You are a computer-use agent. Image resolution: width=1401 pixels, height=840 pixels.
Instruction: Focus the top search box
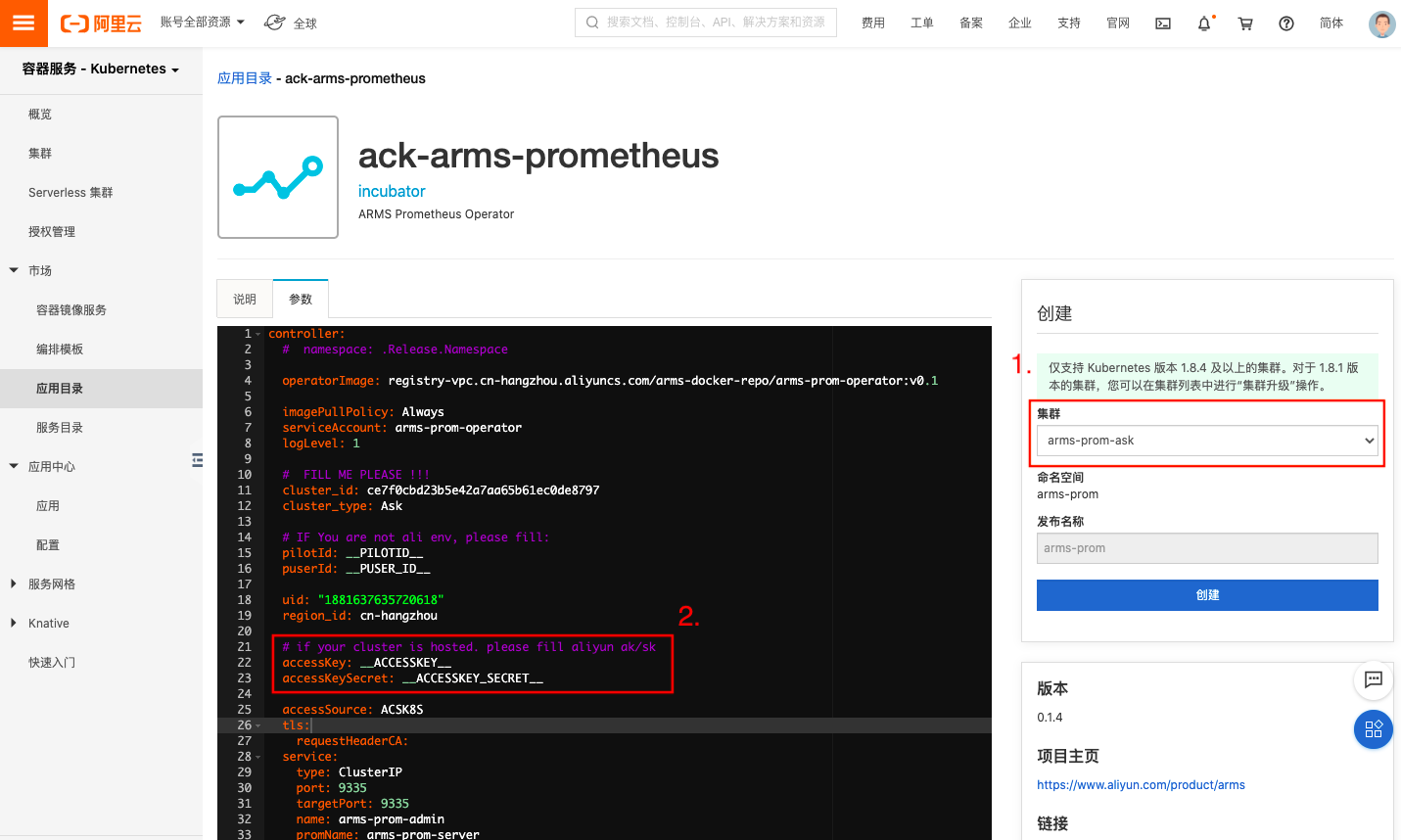706,22
